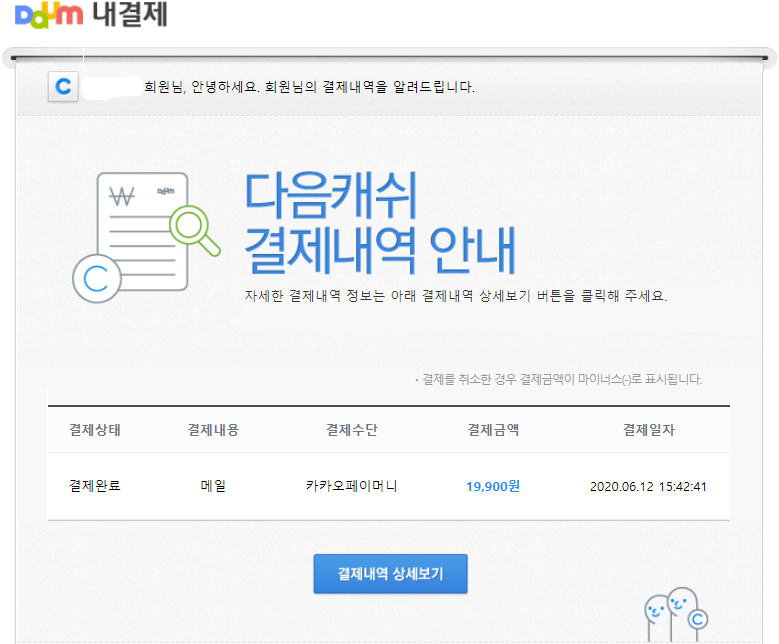Click the green magnifying glass icon
Viewport: 779px width, 644px height.
(194, 230)
